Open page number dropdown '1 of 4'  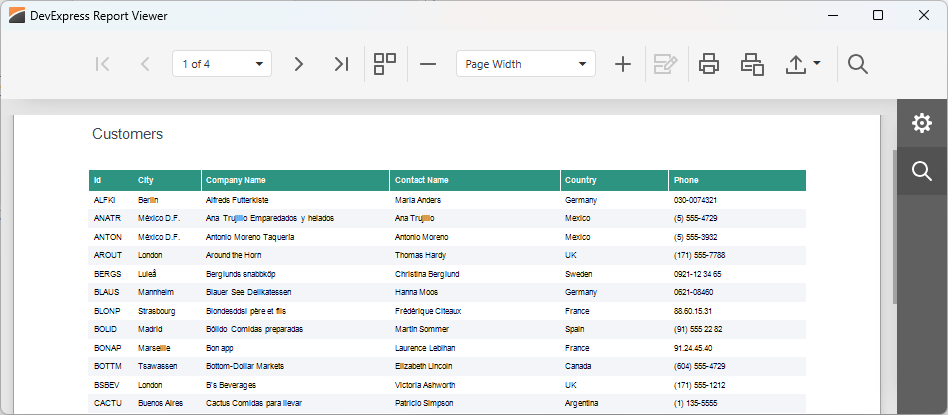tap(222, 64)
